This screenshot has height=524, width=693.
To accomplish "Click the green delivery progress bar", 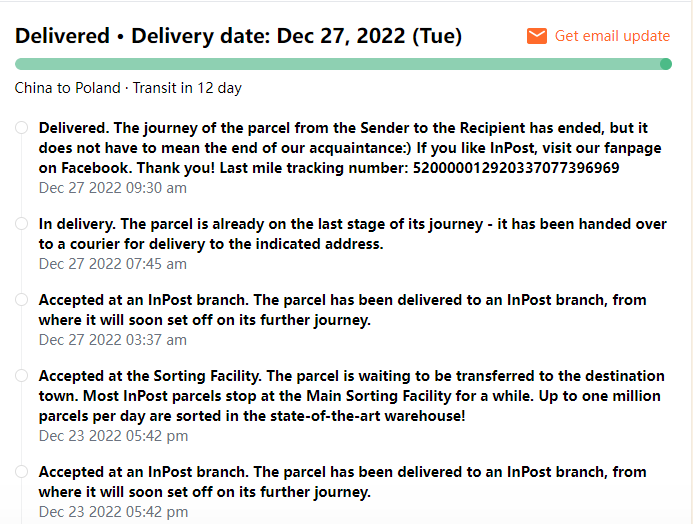I will point(340,65).
